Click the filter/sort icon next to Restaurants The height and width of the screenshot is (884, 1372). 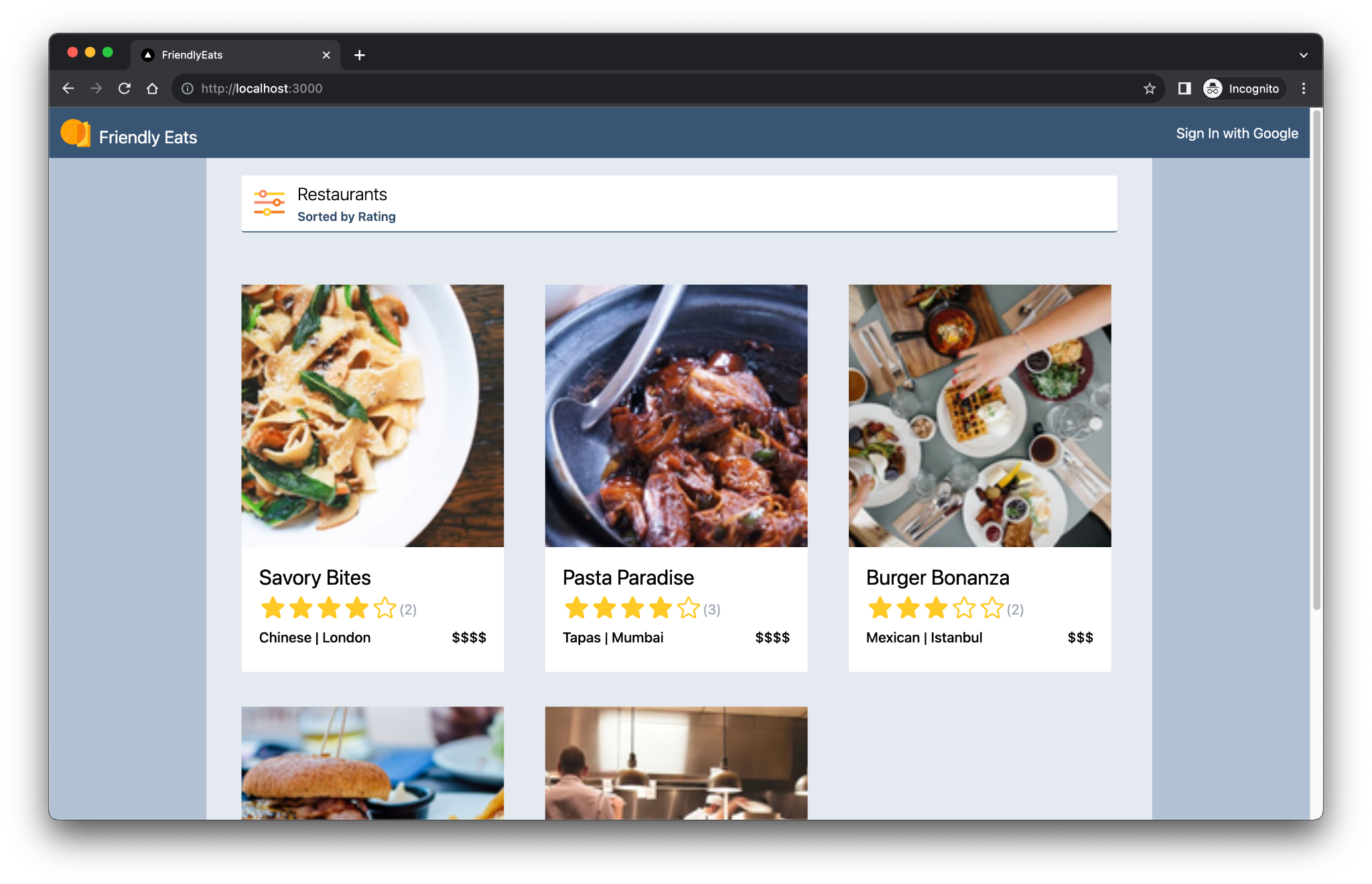tap(269, 204)
